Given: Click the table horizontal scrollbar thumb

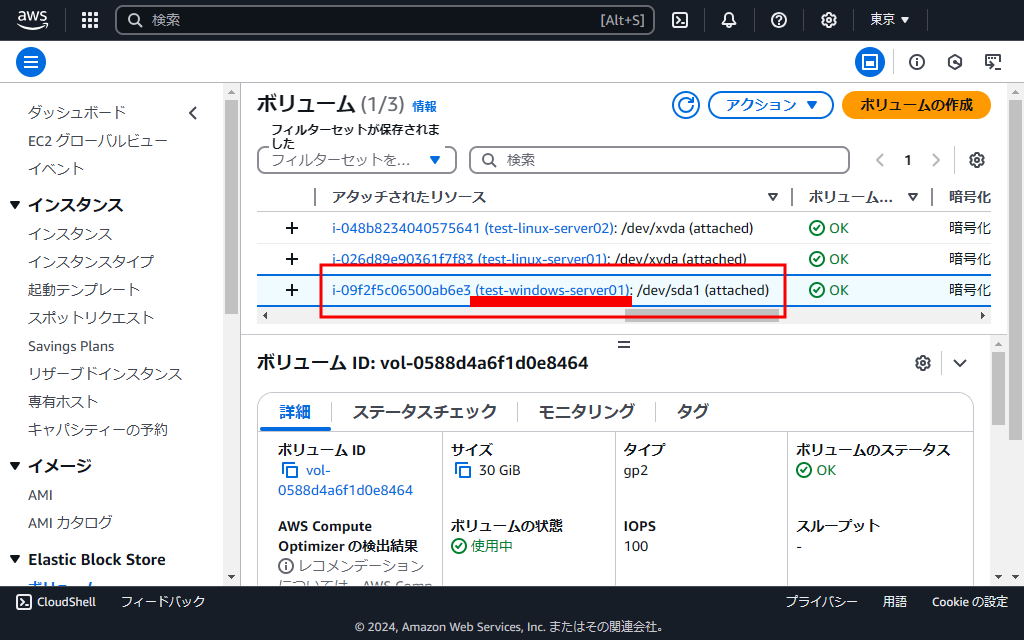Looking at the screenshot, I should (x=701, y=315).
